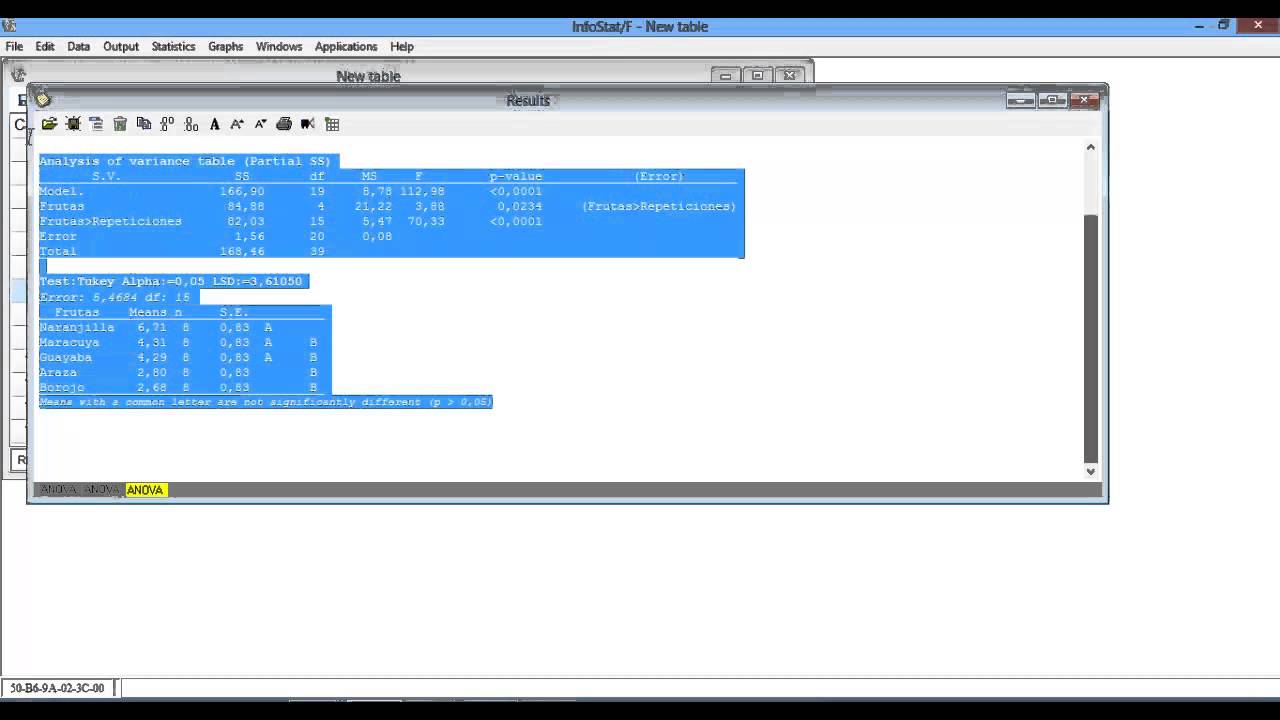The width and height of the screenshot is (1280, 720).
Task: Click the Results scrollbar down arrow
Action: tap(1091, 471)
